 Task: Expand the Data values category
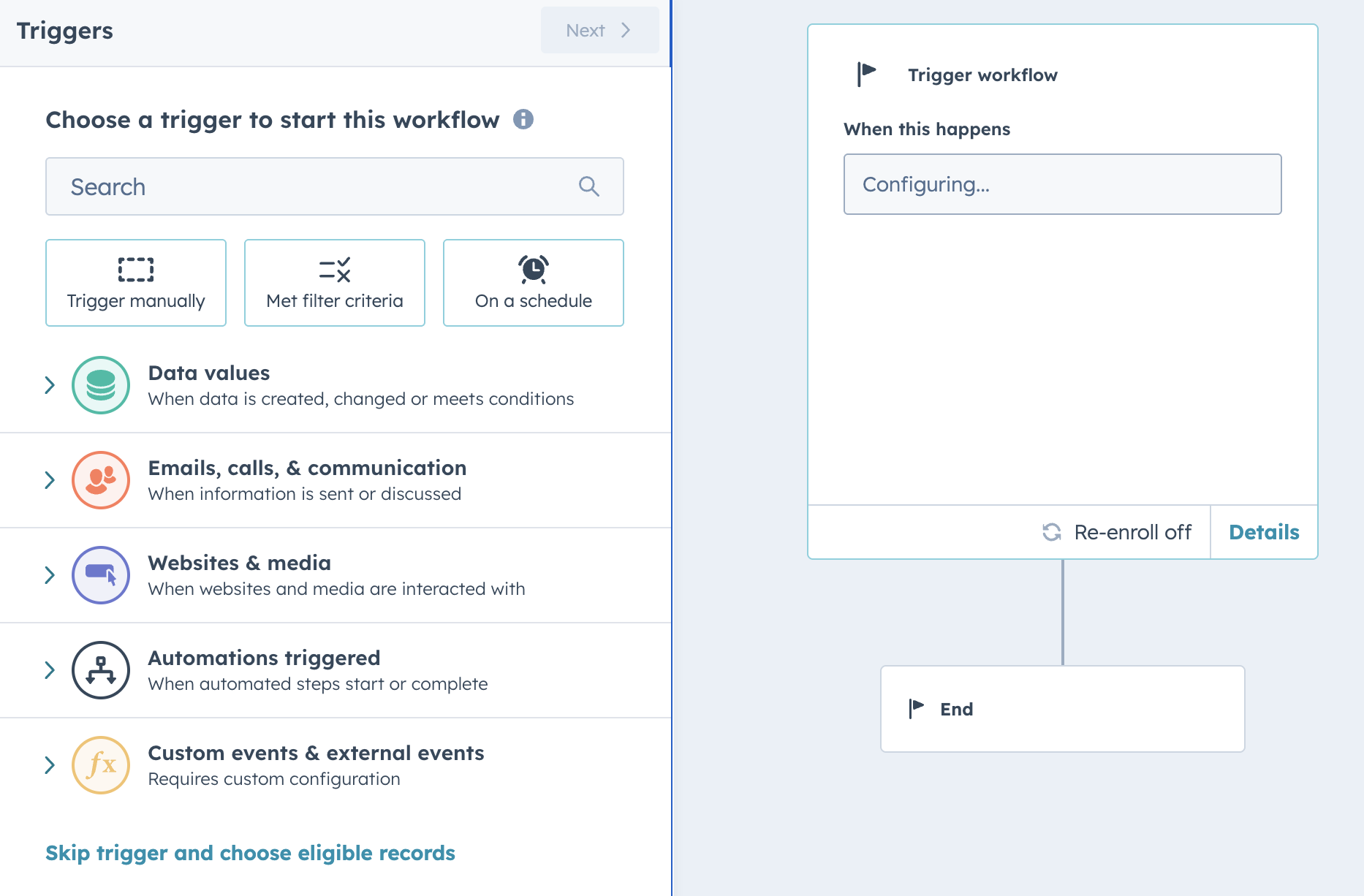click(50, 385)
